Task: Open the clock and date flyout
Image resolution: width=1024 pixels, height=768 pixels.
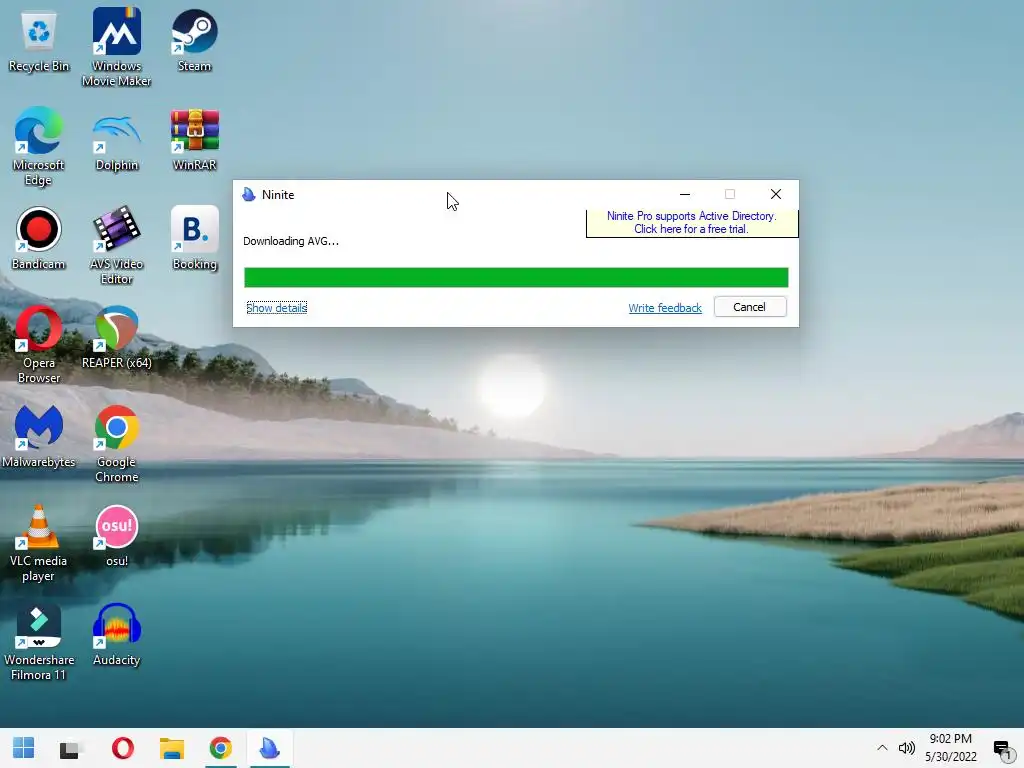Action: [950, 748]
